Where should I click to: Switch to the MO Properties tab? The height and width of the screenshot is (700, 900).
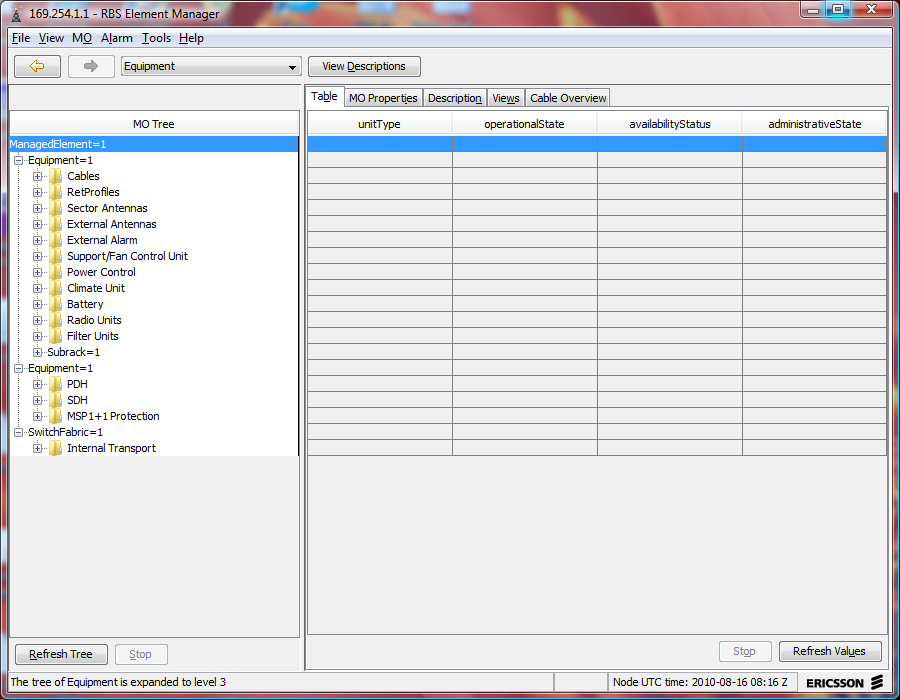coord(383,98)
